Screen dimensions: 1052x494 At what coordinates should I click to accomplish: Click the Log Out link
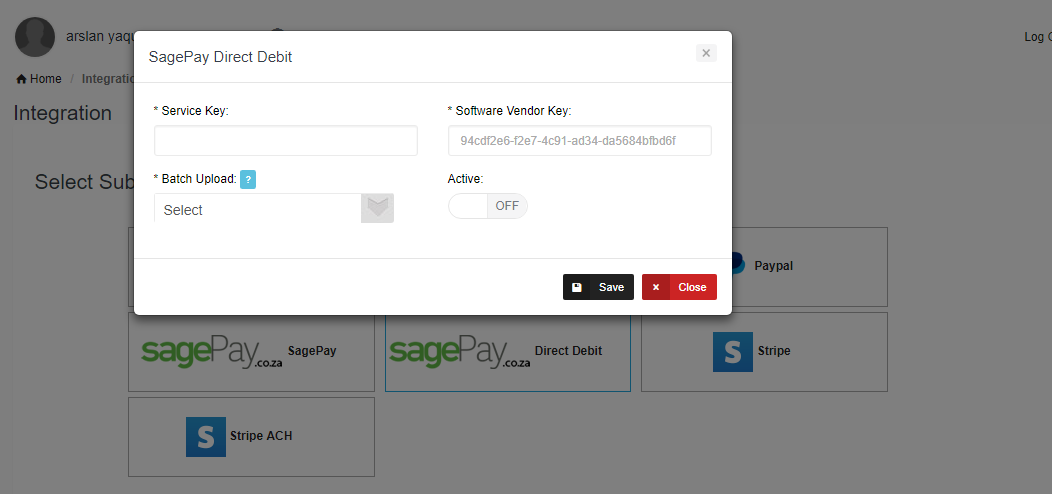pyautogui.click(x=1037, y=37)
